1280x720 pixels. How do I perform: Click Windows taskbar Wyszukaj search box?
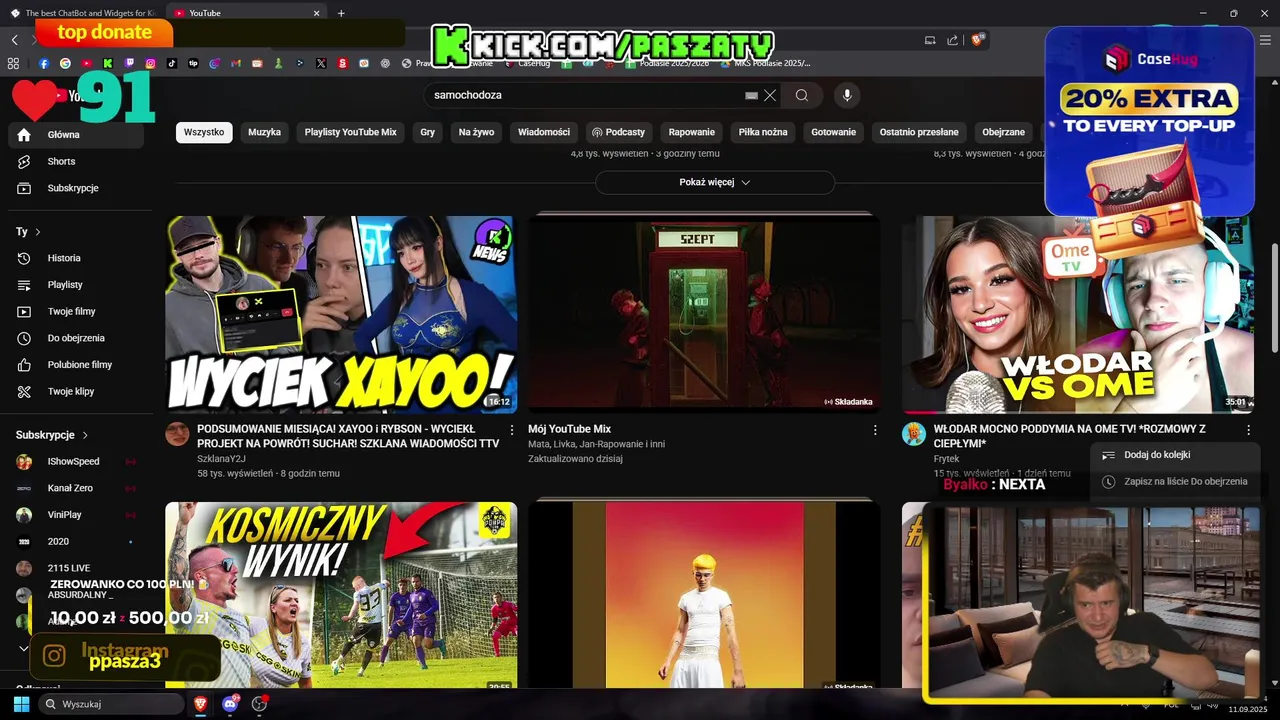click(110, 704)
